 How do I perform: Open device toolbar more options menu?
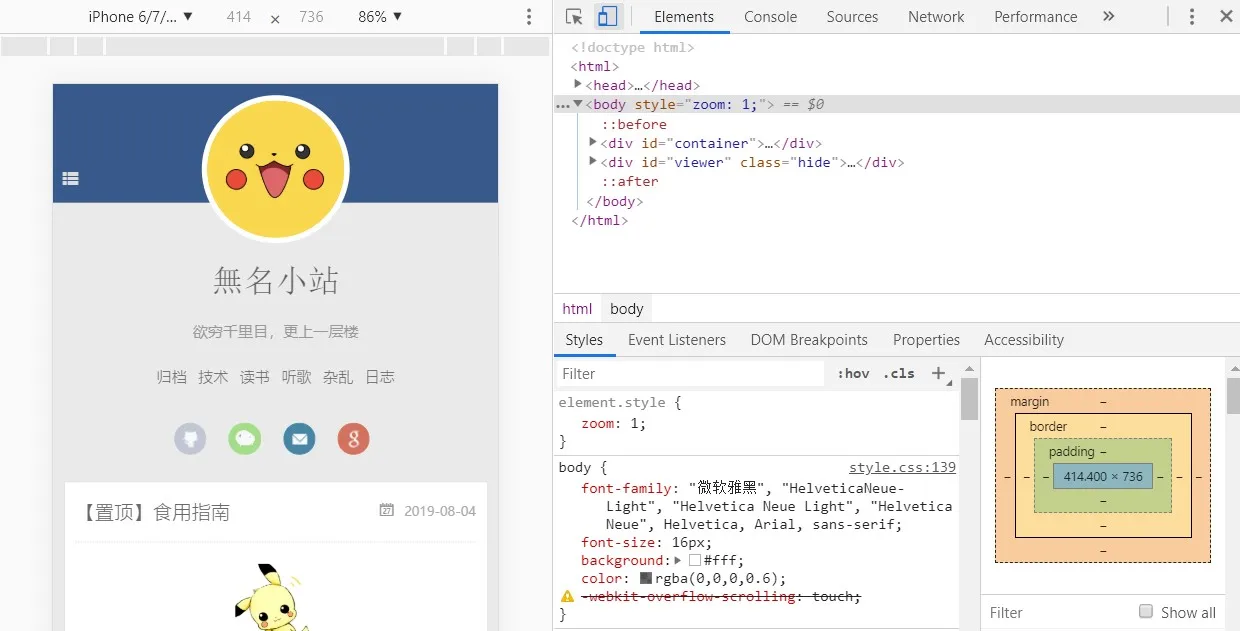click(529, 17)
